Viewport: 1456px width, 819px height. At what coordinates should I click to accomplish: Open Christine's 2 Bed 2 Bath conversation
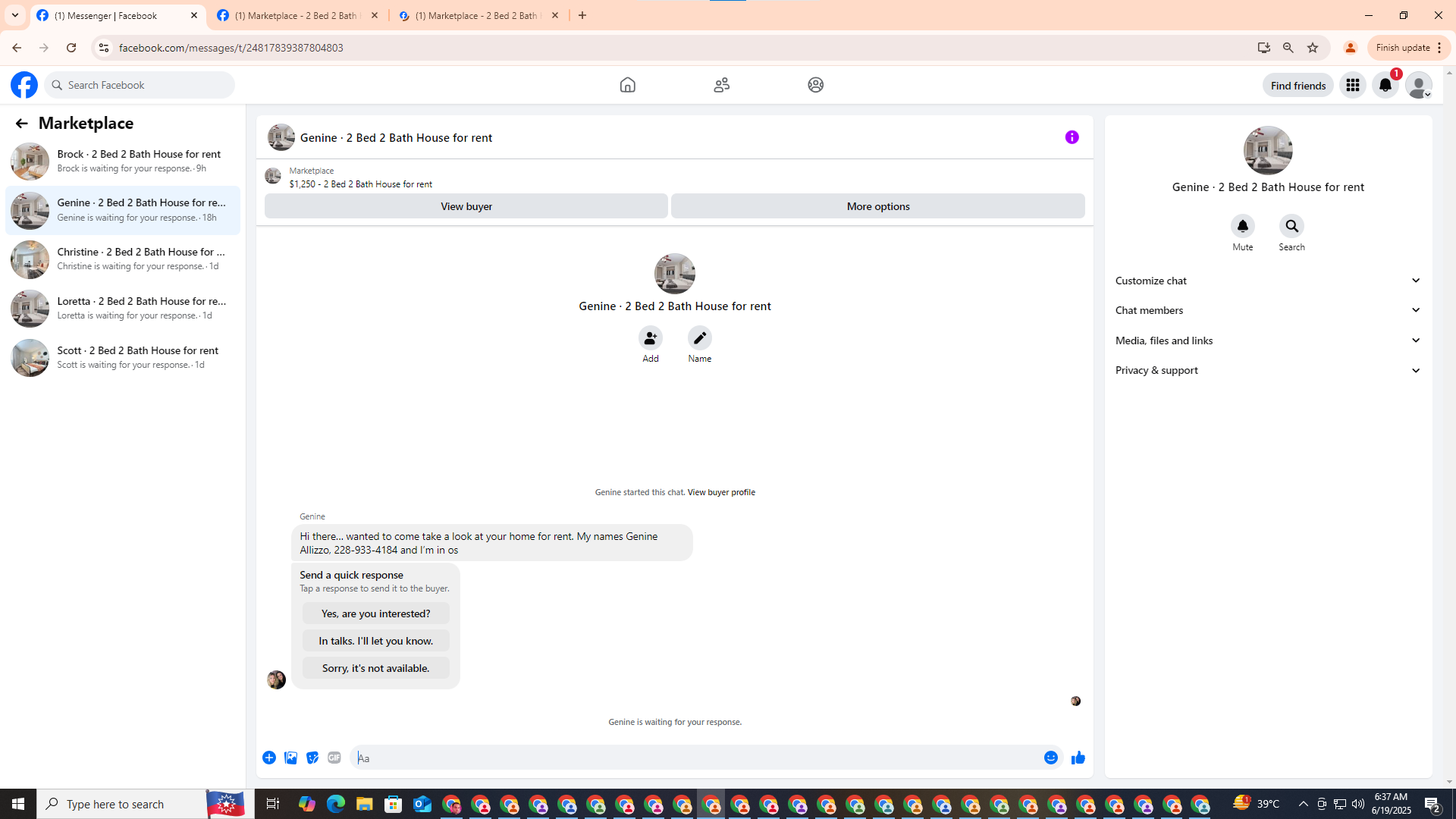coord(122,259)
